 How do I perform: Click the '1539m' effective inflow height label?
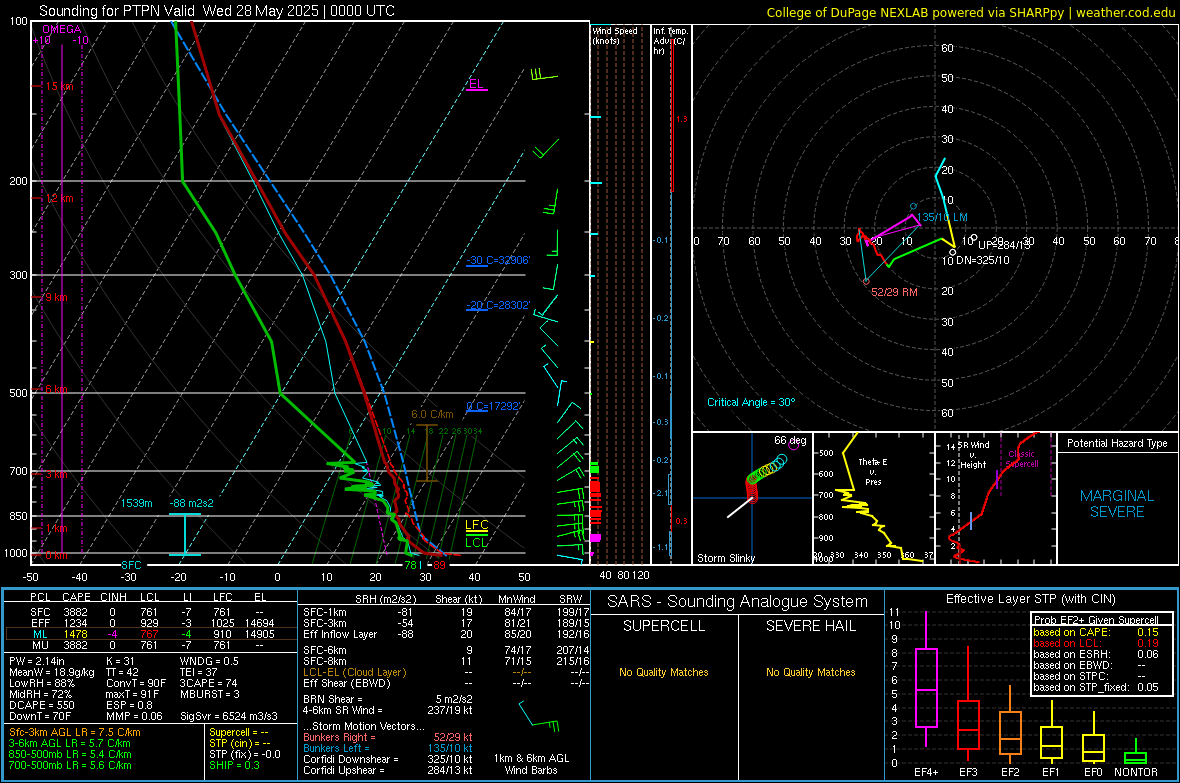tap(137, 503)
